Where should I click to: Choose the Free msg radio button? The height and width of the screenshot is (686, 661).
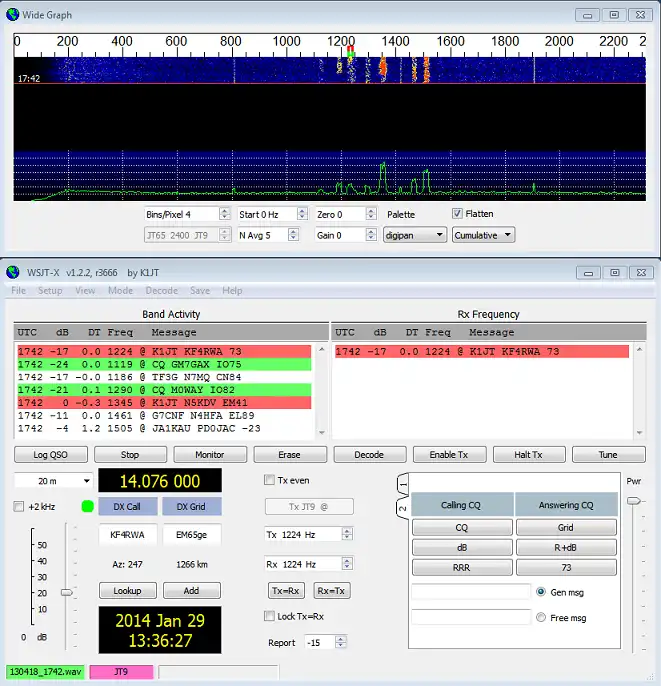[x=541, y=618]
